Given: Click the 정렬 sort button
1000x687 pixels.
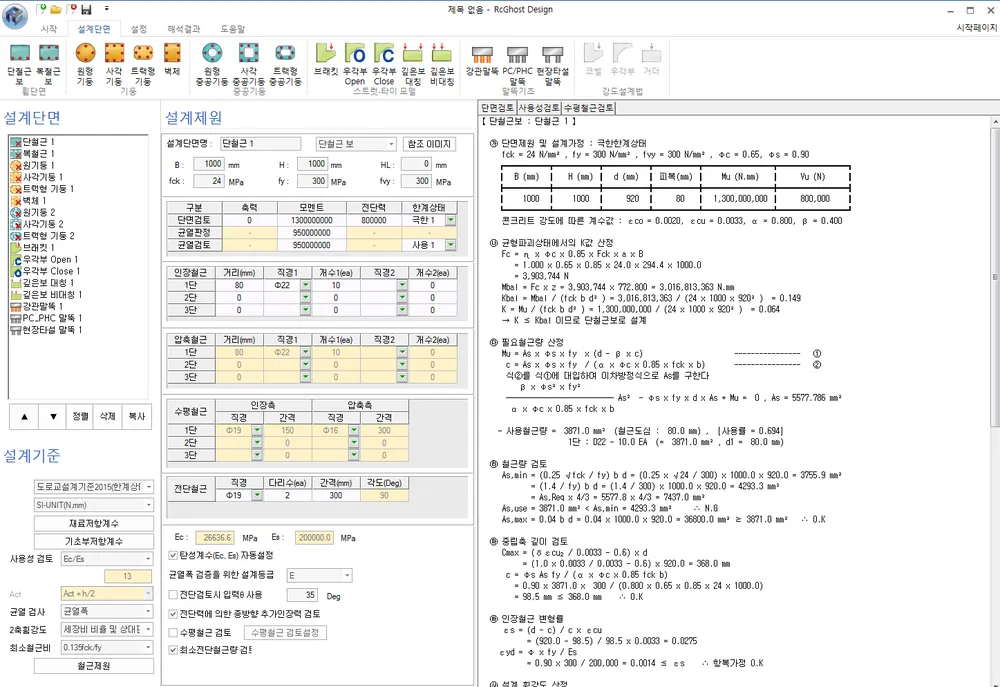Looking at the screenshot, I should tap(80, 417).
